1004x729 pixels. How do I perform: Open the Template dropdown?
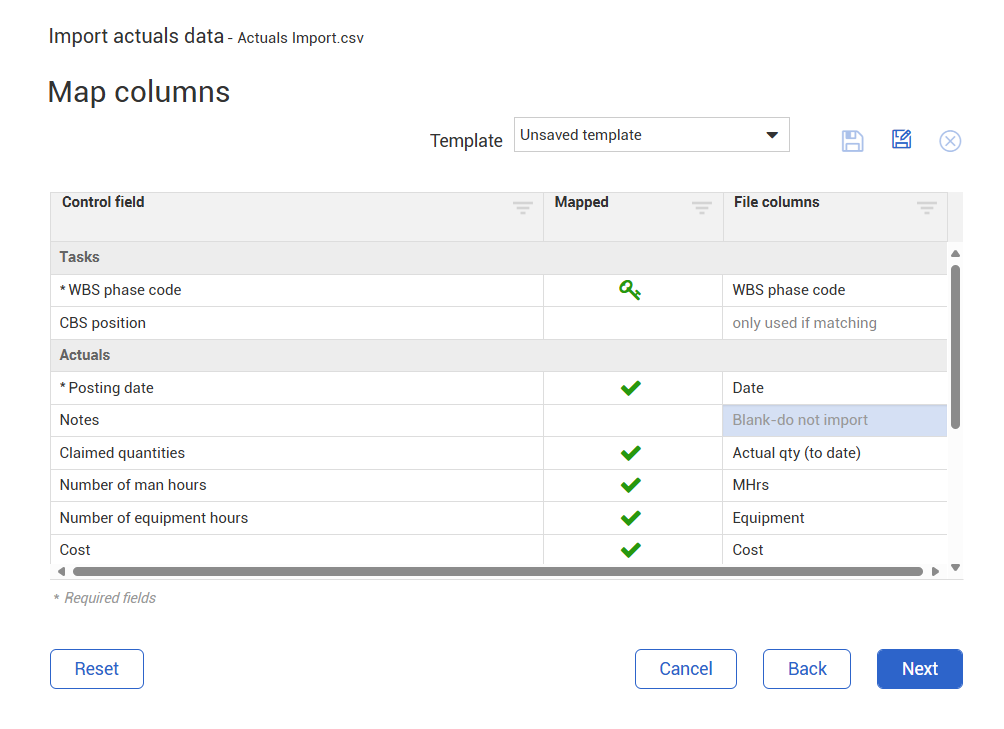(x=651, y=135)
